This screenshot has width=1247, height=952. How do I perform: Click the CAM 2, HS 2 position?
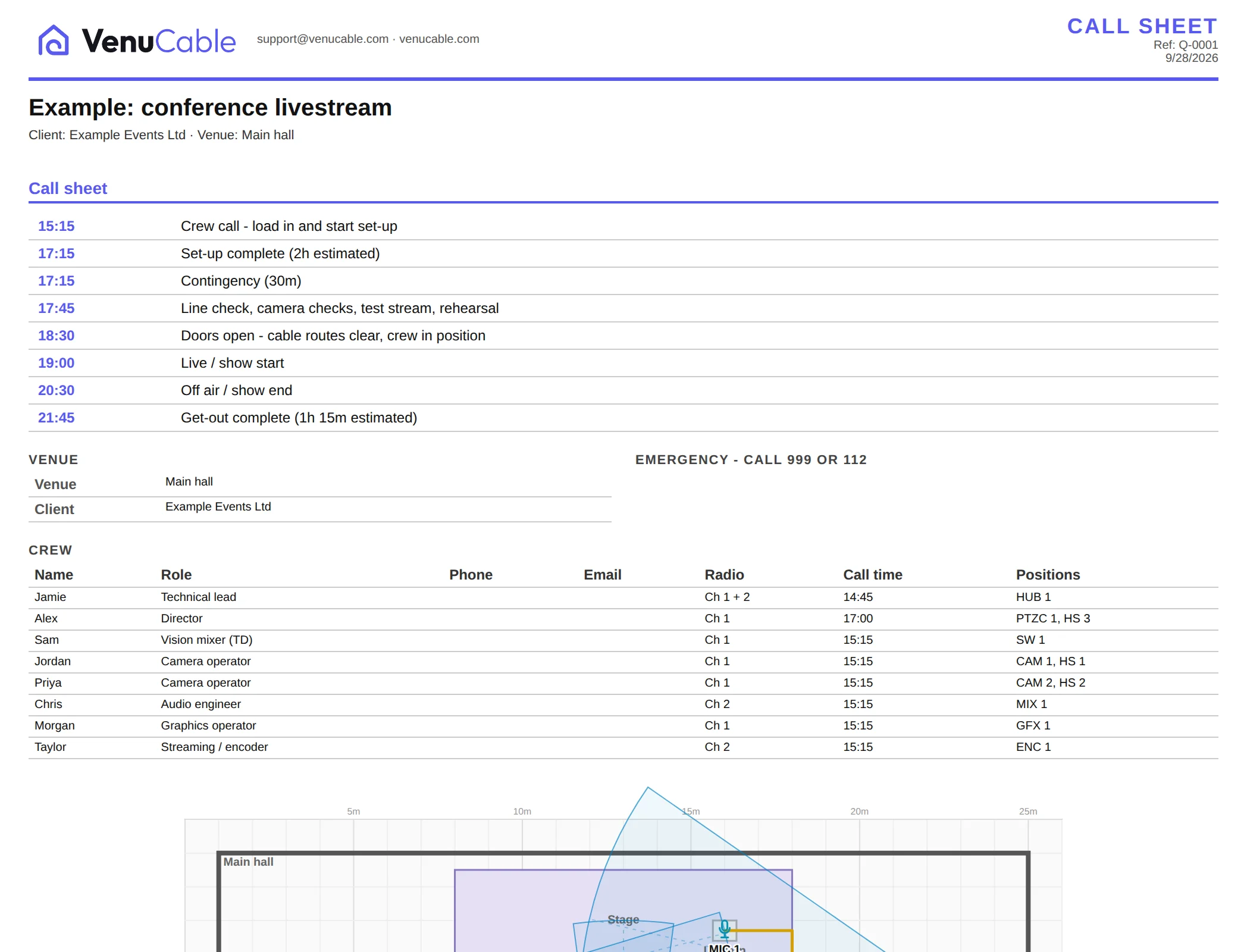pyautogui.click(x=1051, y=682)
